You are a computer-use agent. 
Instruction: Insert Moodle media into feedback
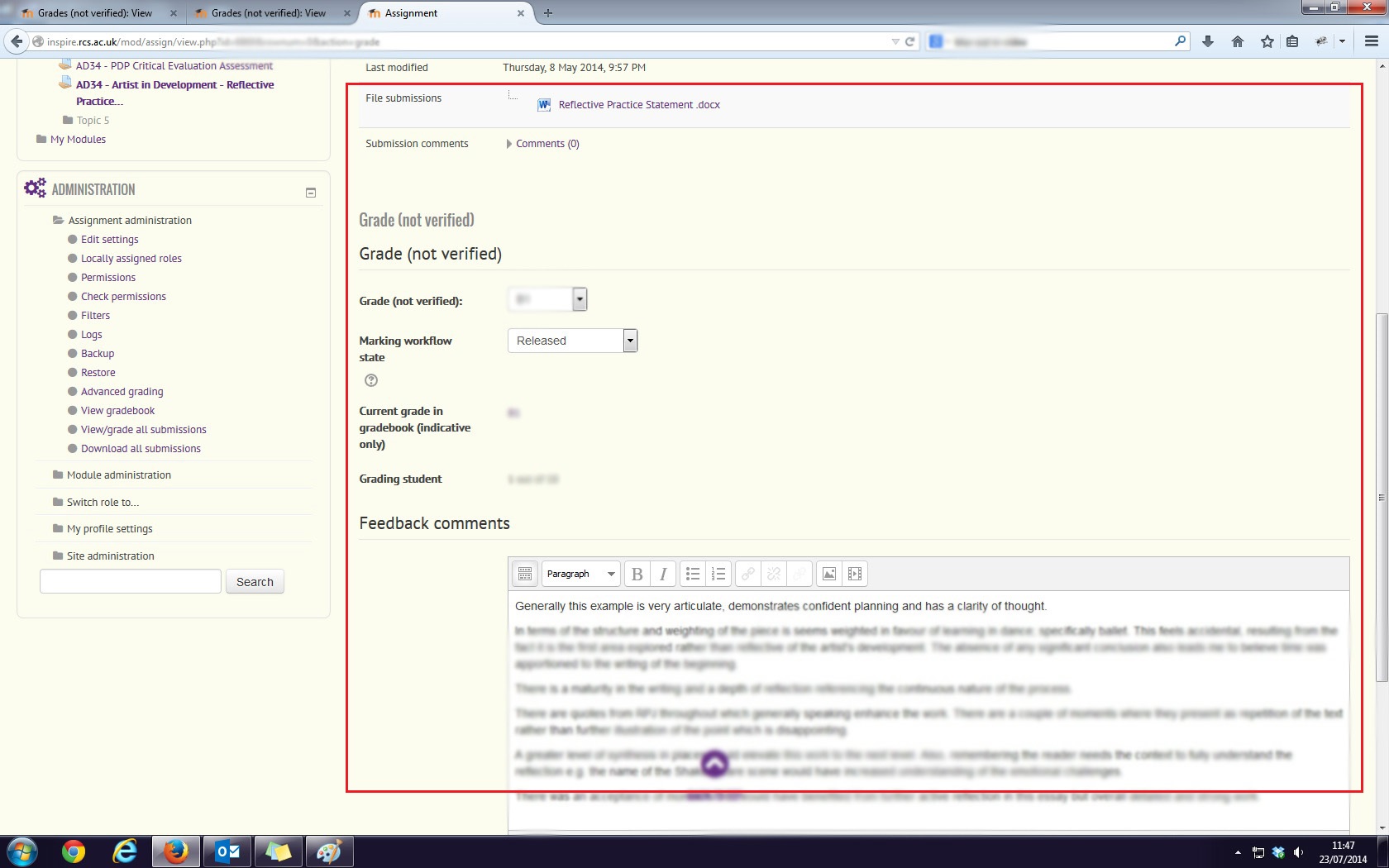click(x=855, y=574)
